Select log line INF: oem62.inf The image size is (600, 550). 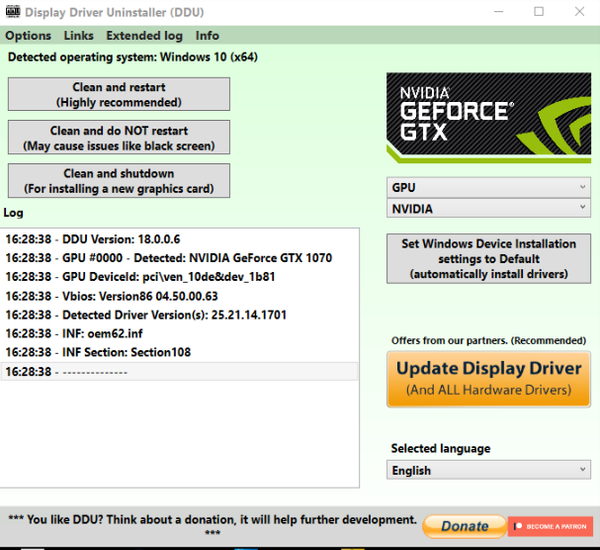[179, 333]
